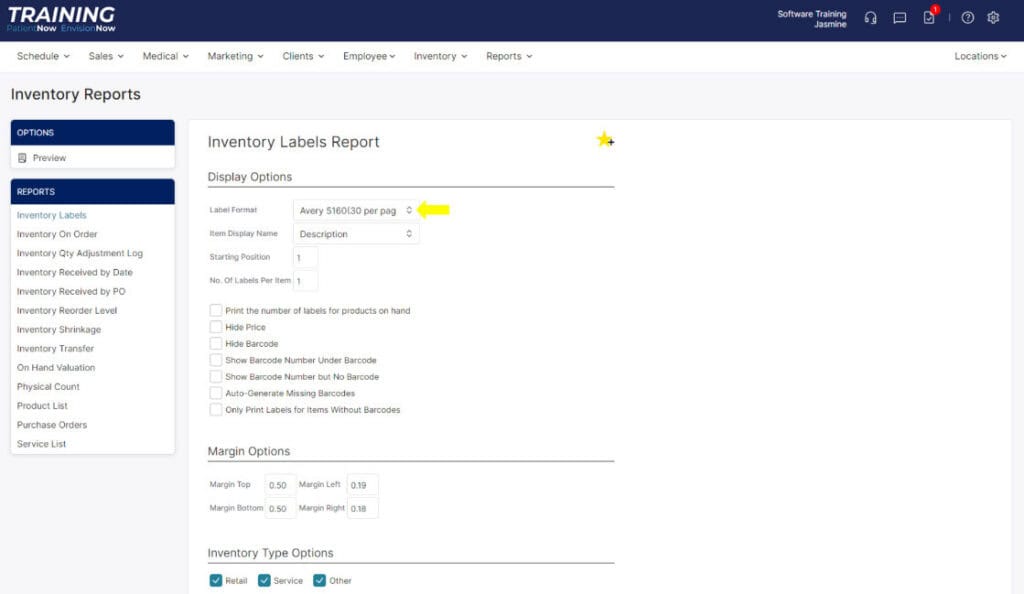Screen dimensions: 1024x594
Task: Open the Inventory menu
Action: pos(440,56)
